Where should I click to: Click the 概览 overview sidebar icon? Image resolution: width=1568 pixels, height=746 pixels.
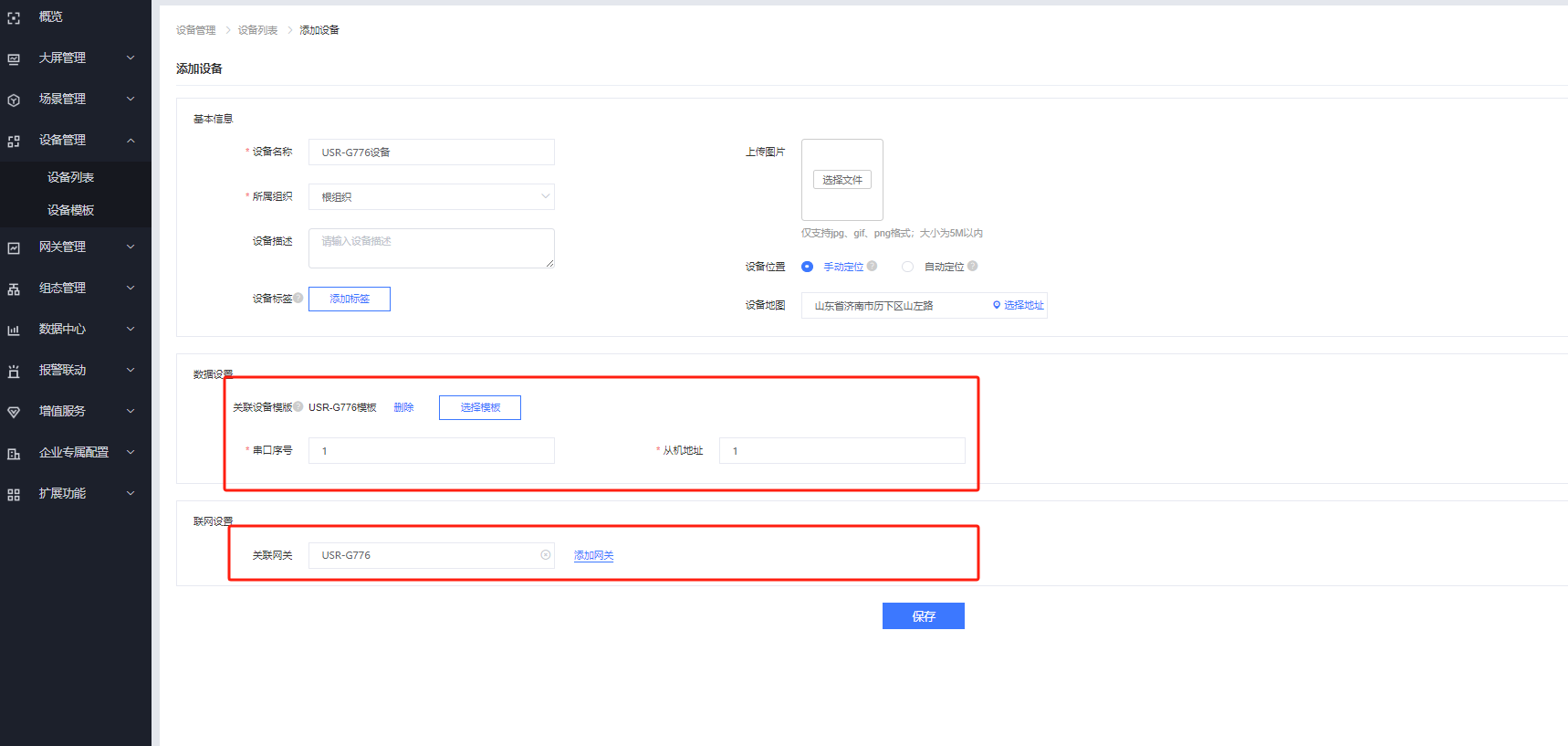coord(14,17)
